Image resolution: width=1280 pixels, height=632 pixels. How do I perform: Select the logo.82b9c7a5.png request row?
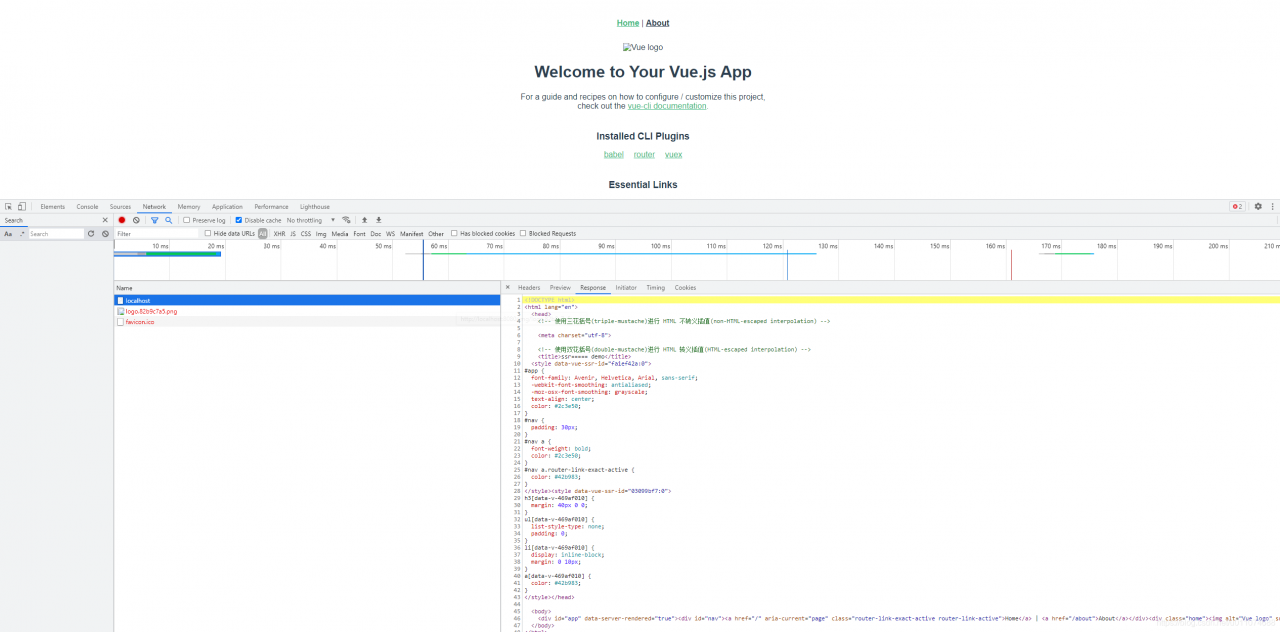[x=307, y=311]
